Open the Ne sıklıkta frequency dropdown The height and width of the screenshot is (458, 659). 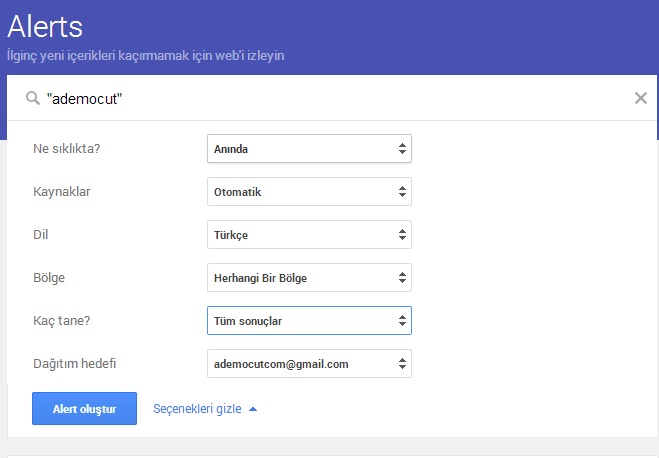(309, 149)
